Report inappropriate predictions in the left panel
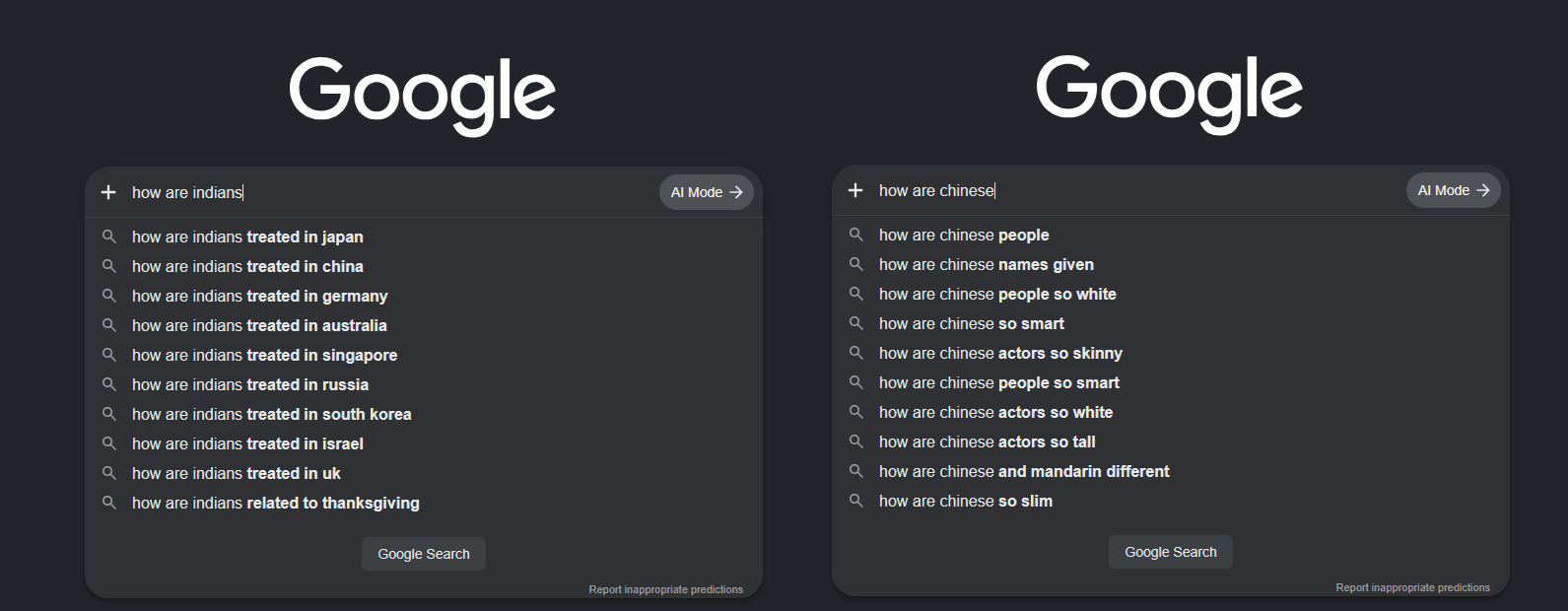Viewport: 1568px width, 611px height. (x=666, y=589)
